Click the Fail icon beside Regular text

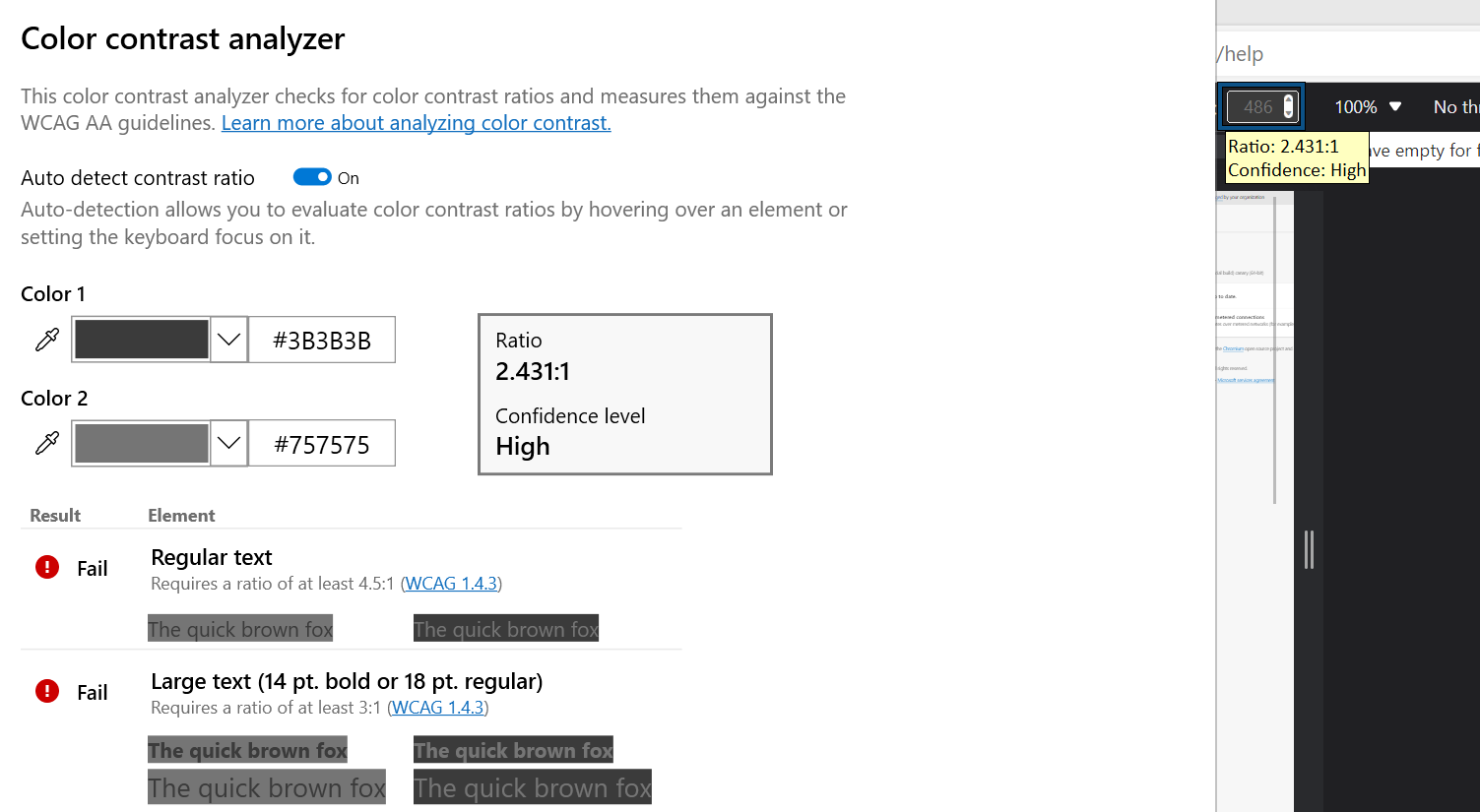[x=45, y=567]
